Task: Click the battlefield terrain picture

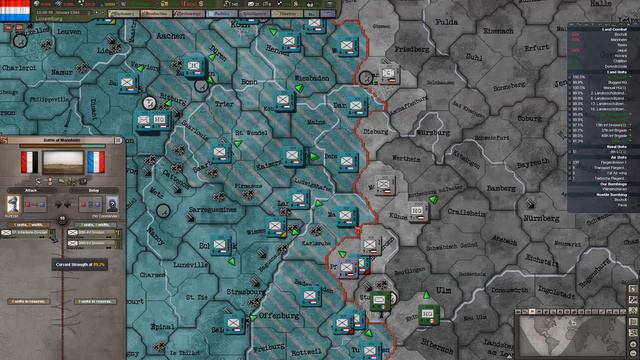Action: coord(63,162)
